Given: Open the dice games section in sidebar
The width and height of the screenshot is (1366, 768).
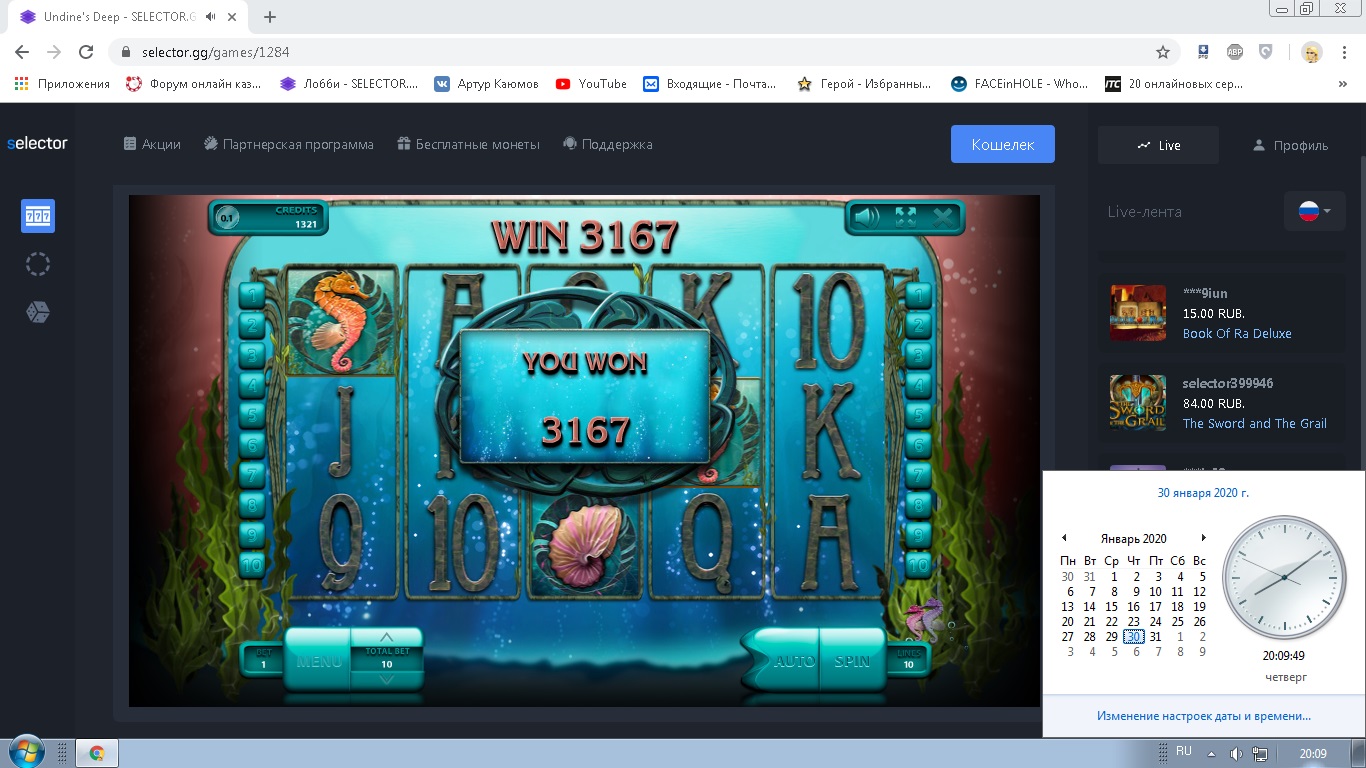Looking at the screenshot, I should tap(38, 313).
